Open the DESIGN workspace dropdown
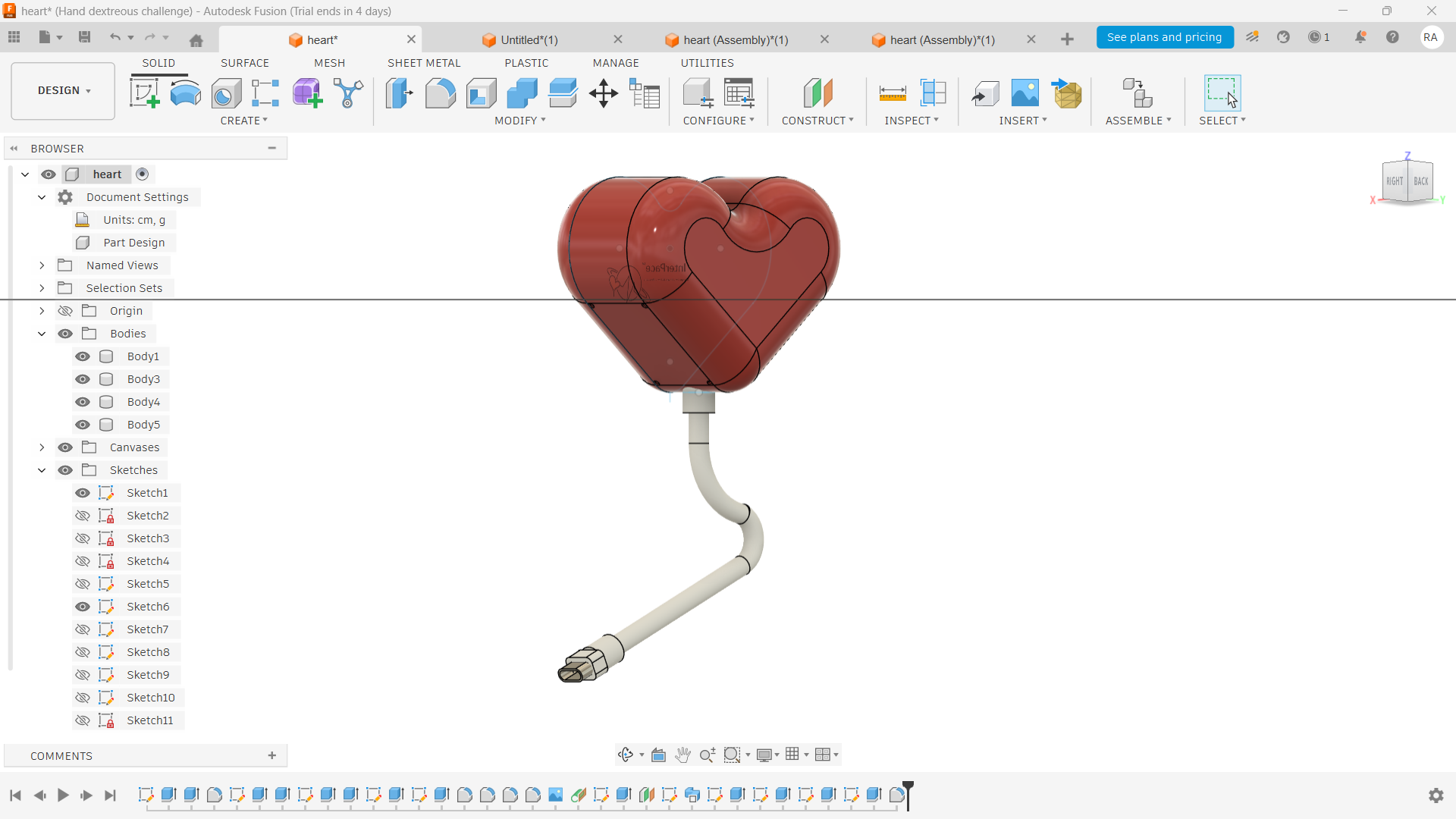This screenshot has width=1456, height=819. [64, 90]
